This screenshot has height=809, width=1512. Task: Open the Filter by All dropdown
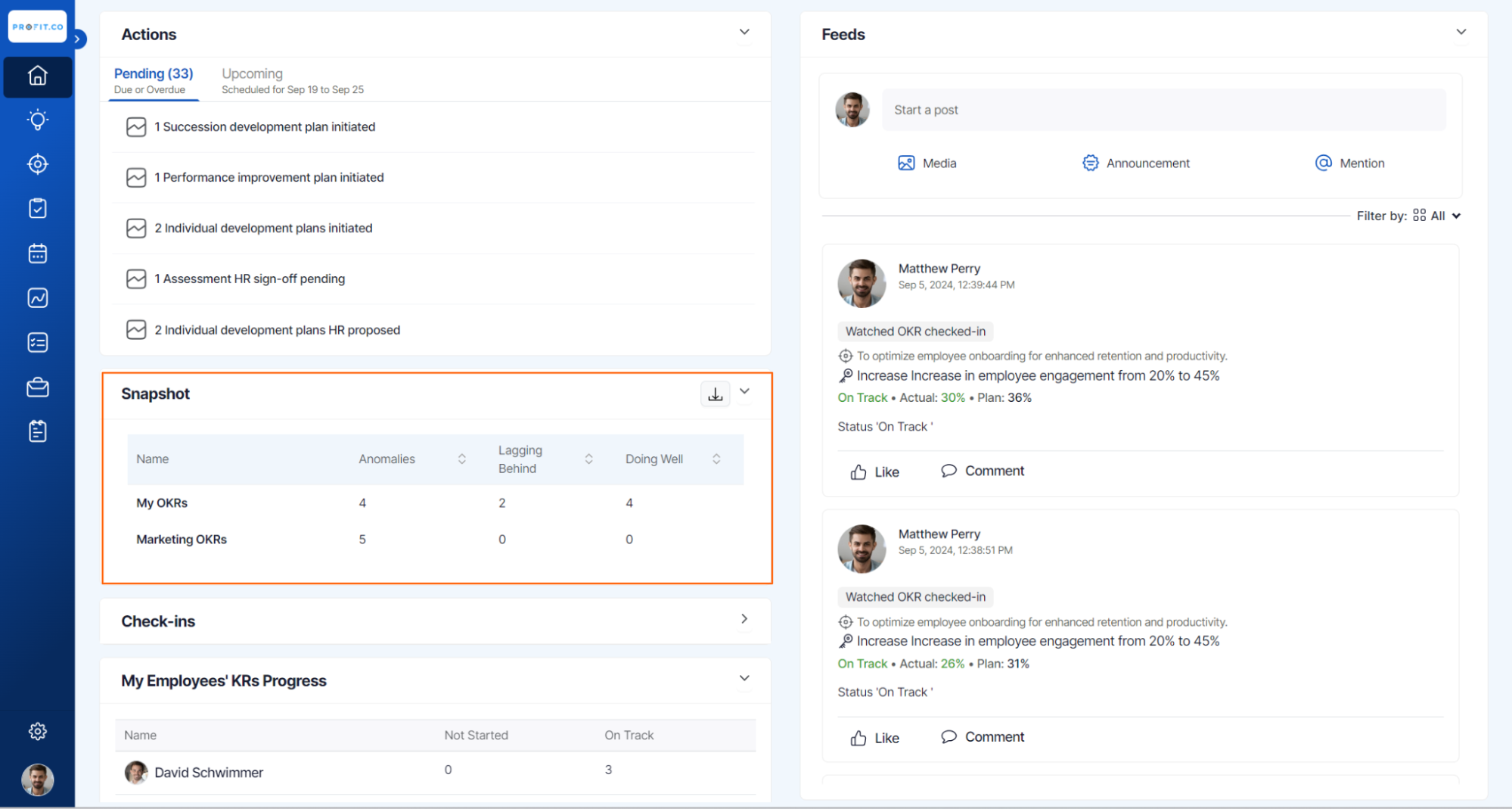click(1444, 216)
